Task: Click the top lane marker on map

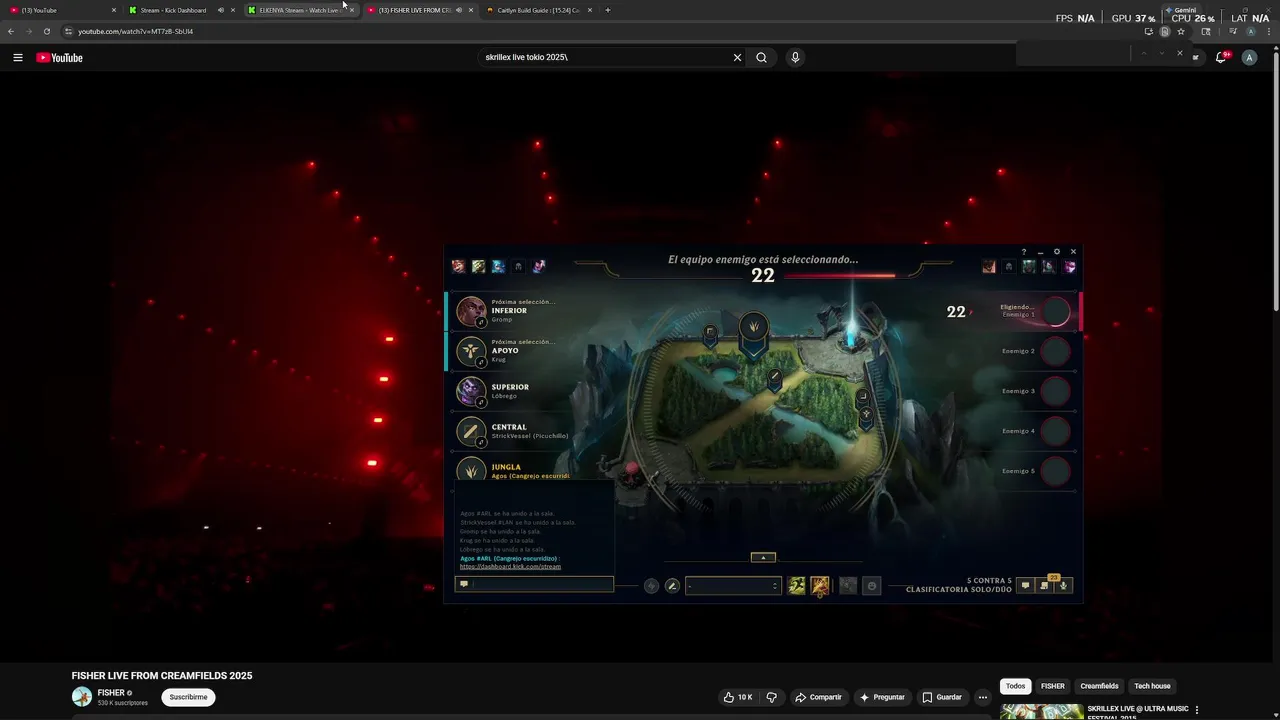Action: tap(710, 332)
